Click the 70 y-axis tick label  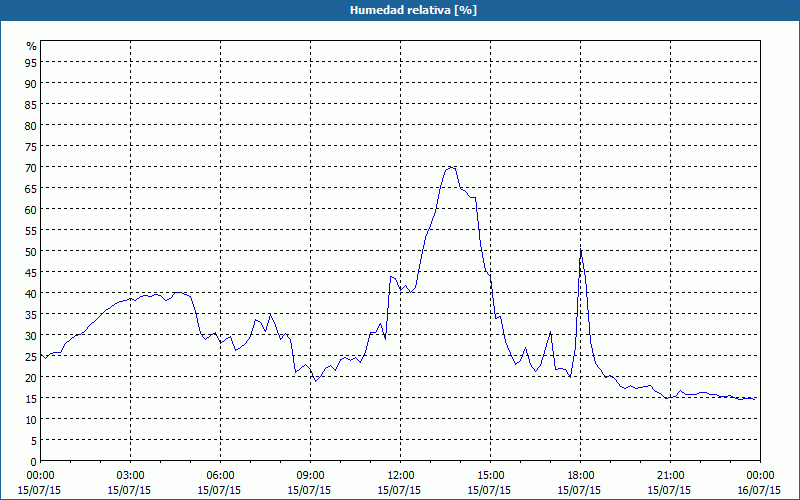click(x=31, y=167)
